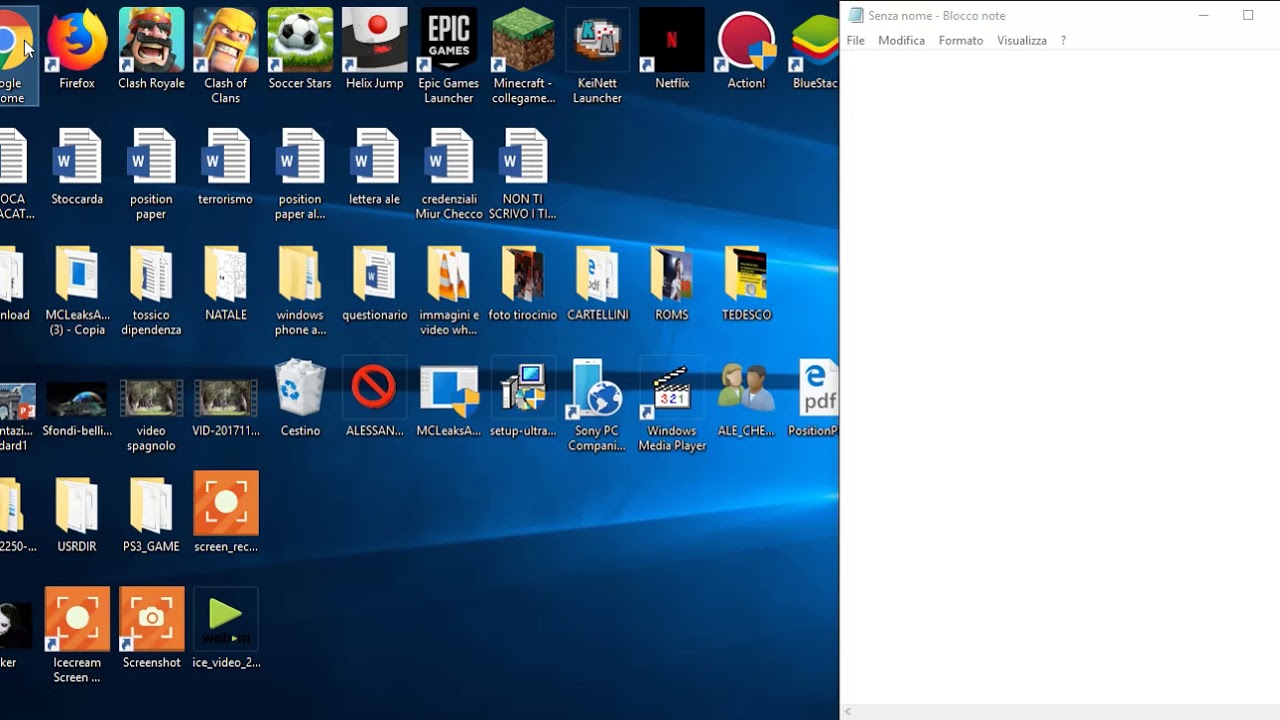Select the tossico dipendenza folder
1280x720 pixels.
pyautogui.click(x=151, y=290)
